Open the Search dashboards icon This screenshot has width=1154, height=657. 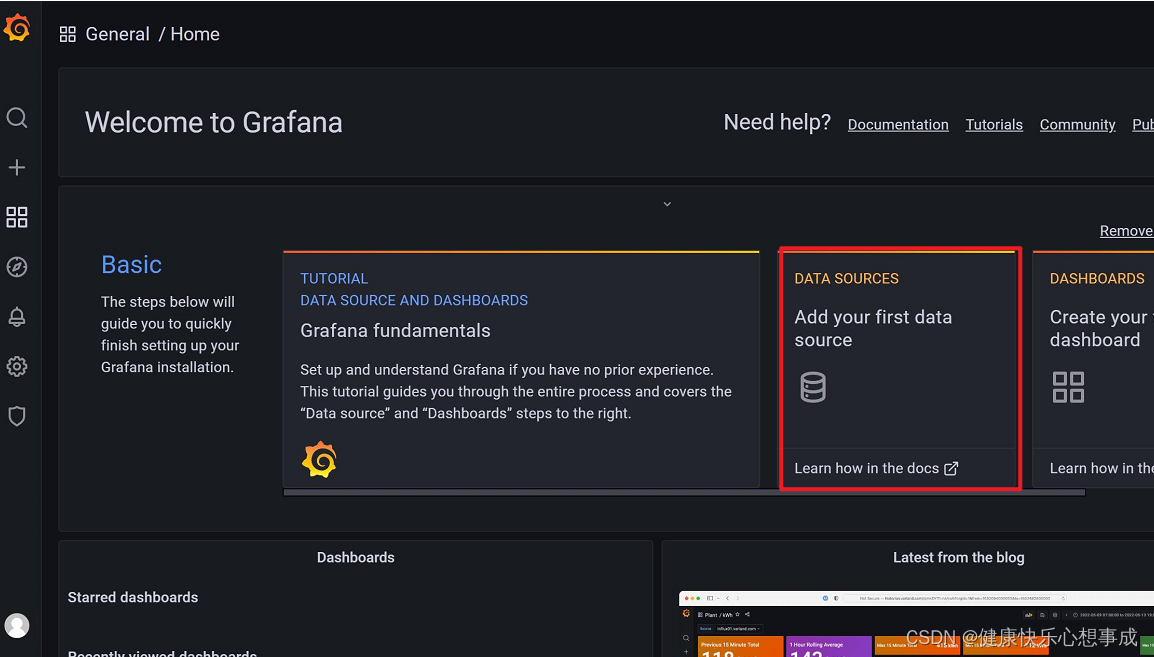(x=17, y=117)
